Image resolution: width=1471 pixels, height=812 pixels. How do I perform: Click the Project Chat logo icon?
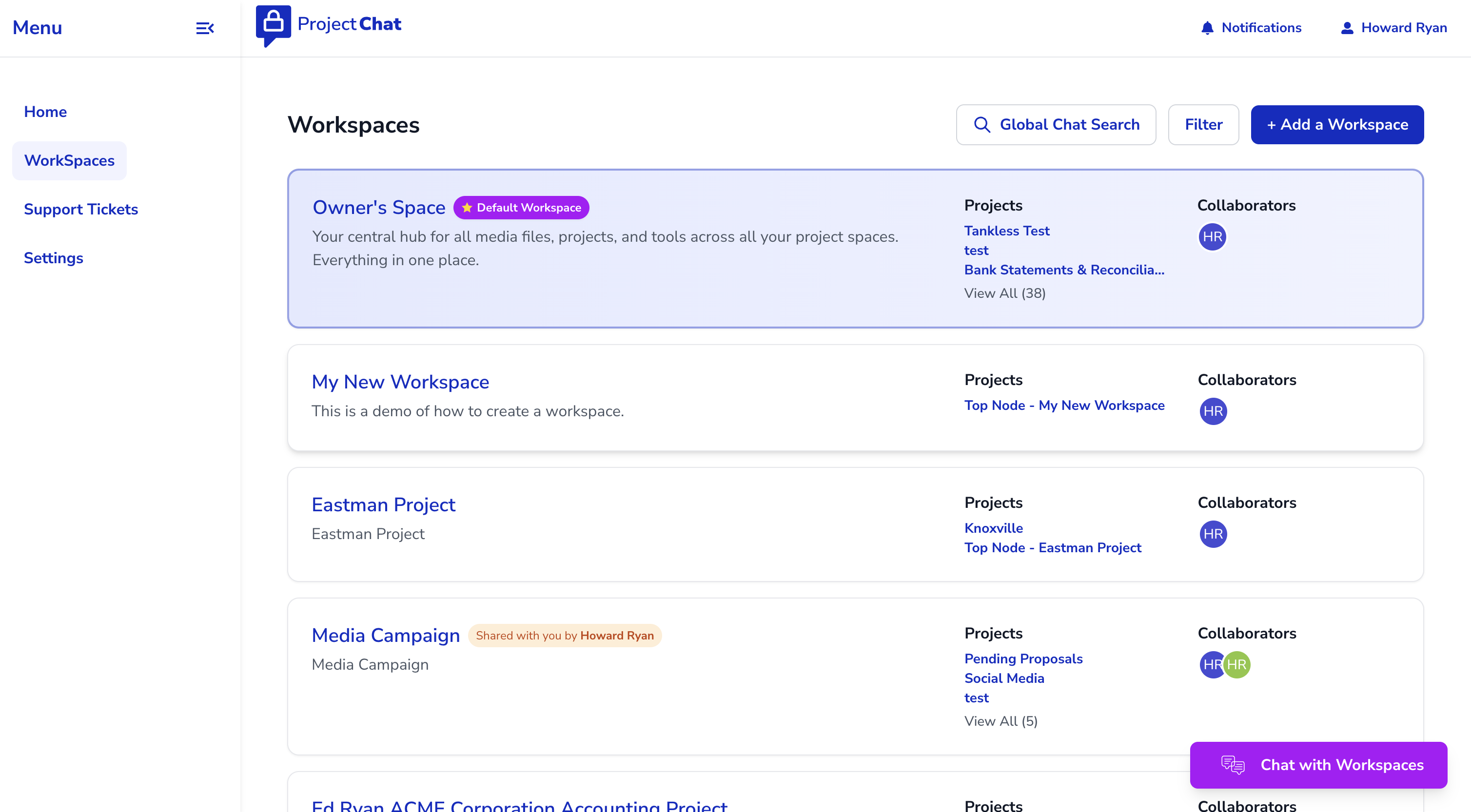(x=273, y=24)
